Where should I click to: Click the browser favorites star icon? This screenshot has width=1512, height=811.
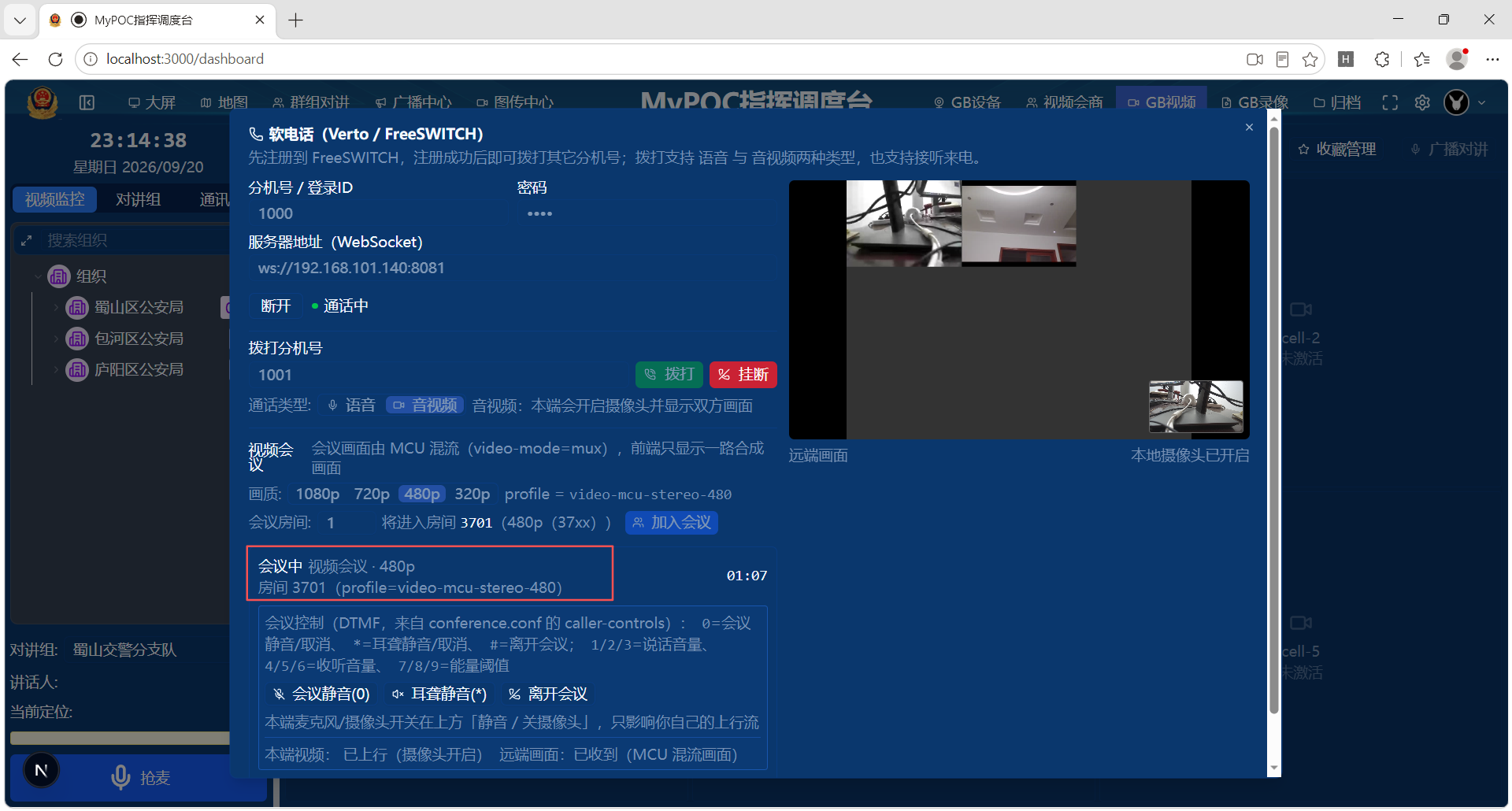pos(1310,59)
